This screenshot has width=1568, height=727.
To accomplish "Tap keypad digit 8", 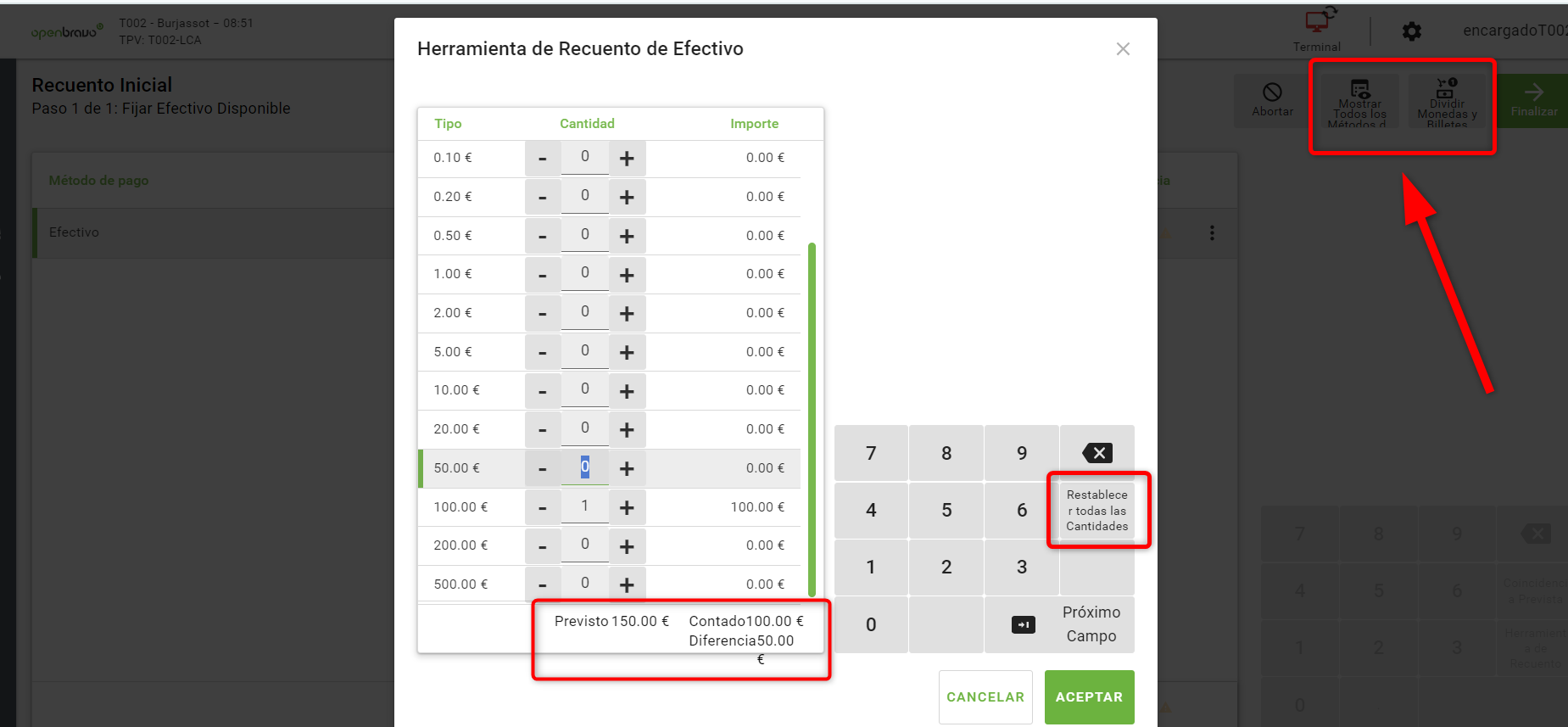I will tap(946, 453).
